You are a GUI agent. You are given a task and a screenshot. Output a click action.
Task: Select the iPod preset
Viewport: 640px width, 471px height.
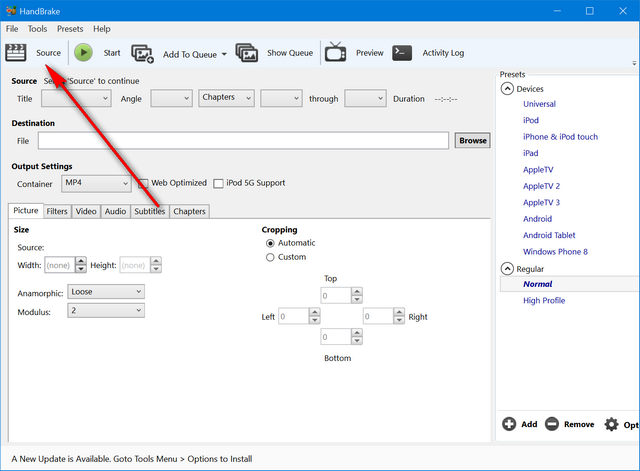tap(531, 120)
